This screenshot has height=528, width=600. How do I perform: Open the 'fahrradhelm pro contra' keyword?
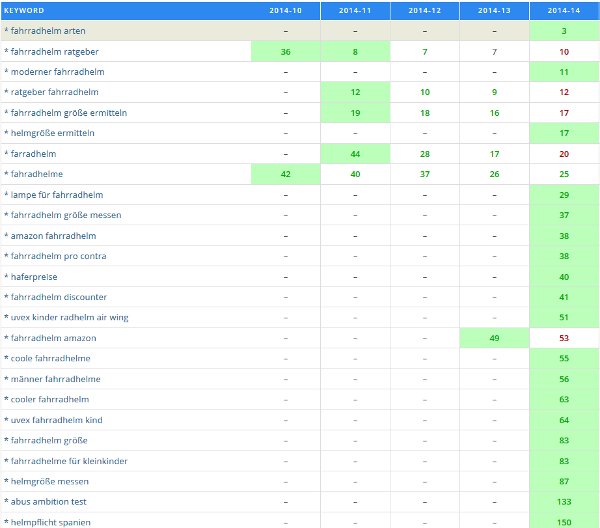coord(60,256)
